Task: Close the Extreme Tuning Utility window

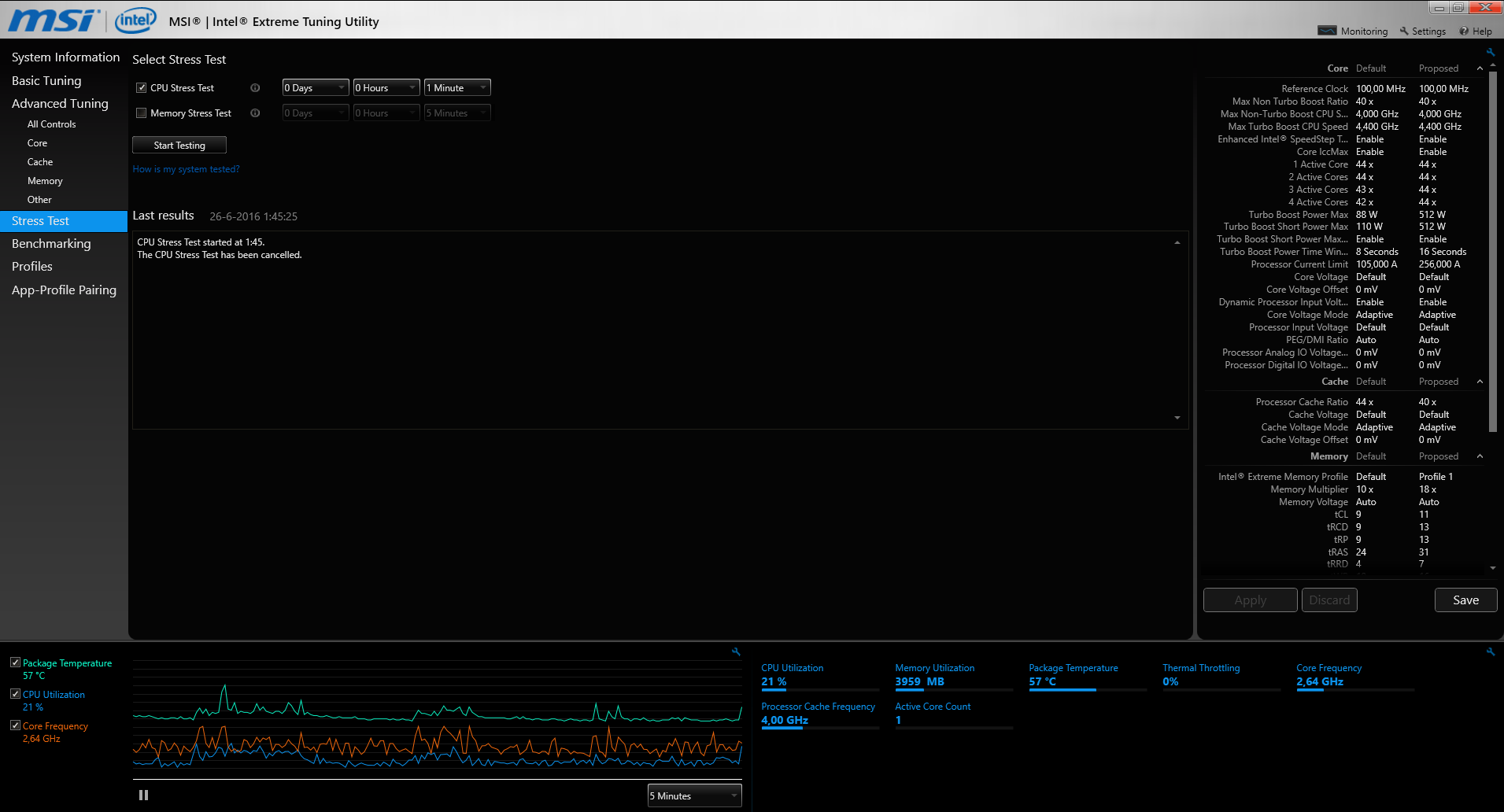Action: 1484,8
